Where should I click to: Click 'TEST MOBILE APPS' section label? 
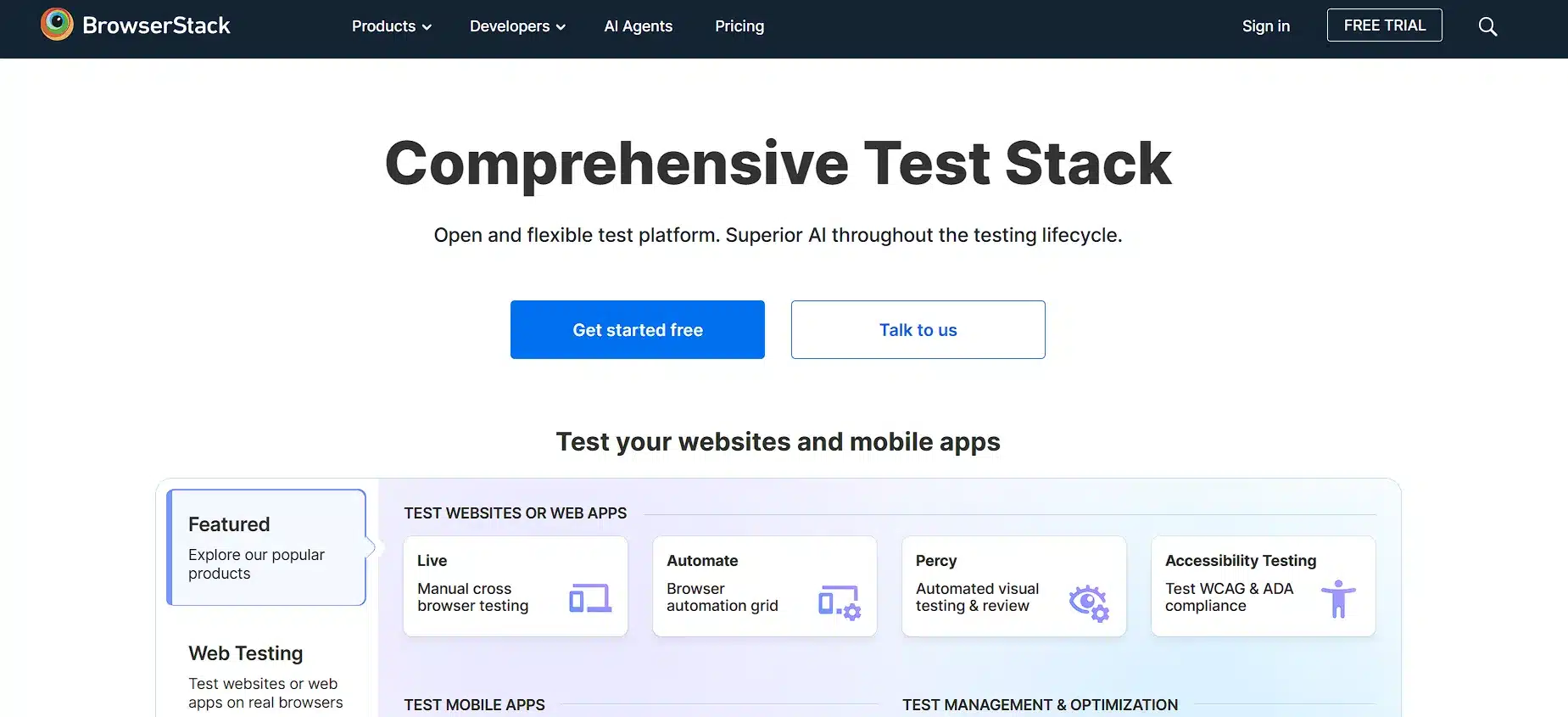coord(475,705)
